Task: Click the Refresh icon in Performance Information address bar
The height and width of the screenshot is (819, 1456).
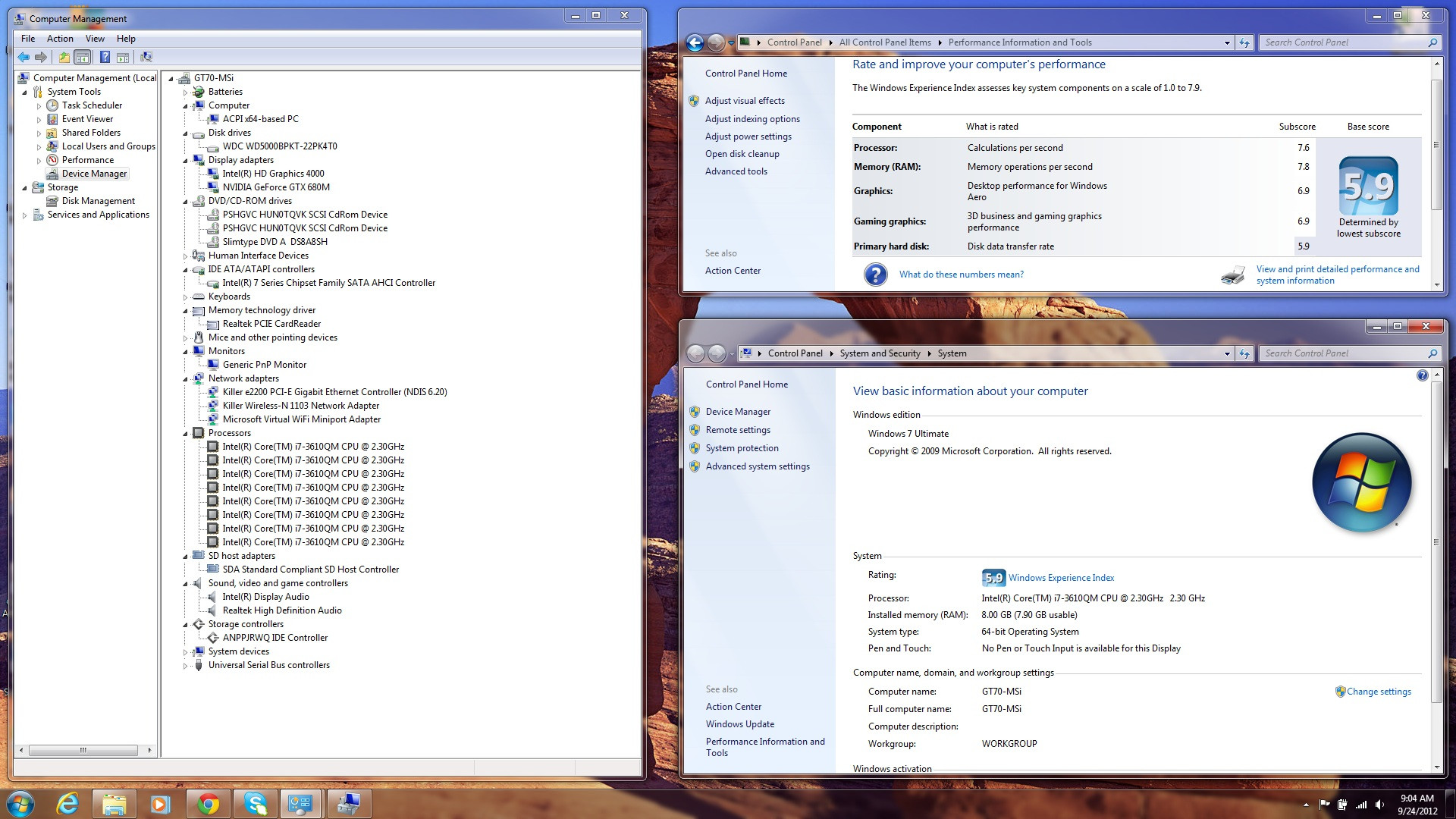Action: tap(1244, 42)
